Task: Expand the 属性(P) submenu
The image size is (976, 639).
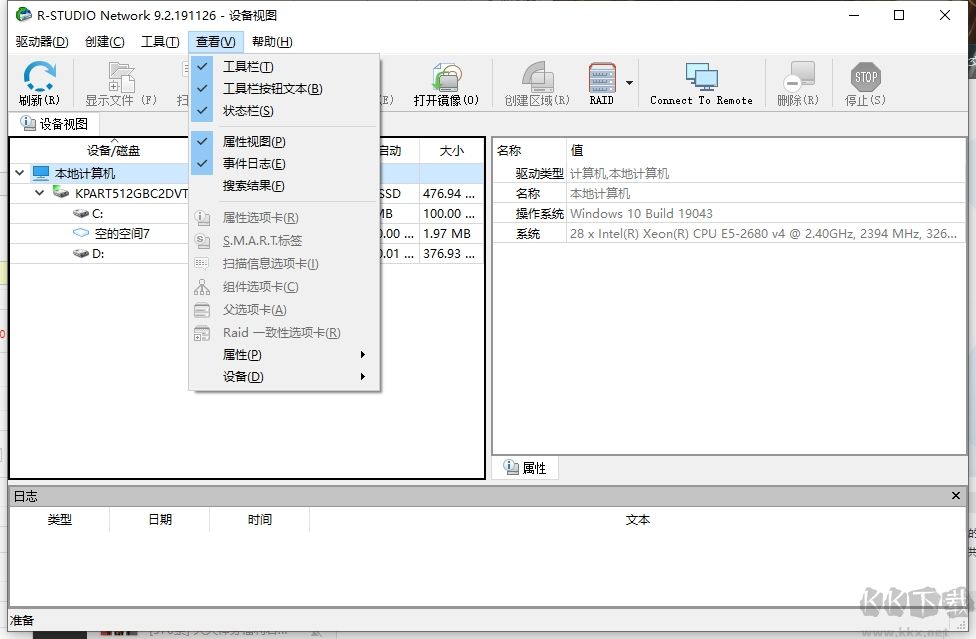Action: tap(284, 355)
